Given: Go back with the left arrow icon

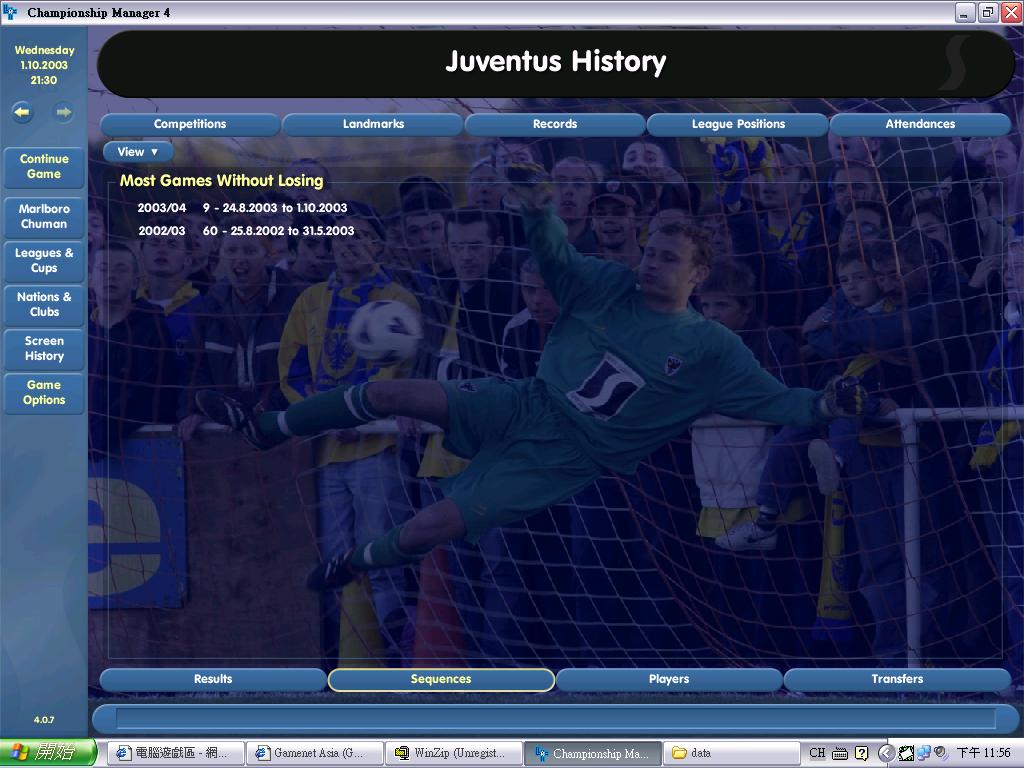Looking at the screenshot, I should [22, 112].
